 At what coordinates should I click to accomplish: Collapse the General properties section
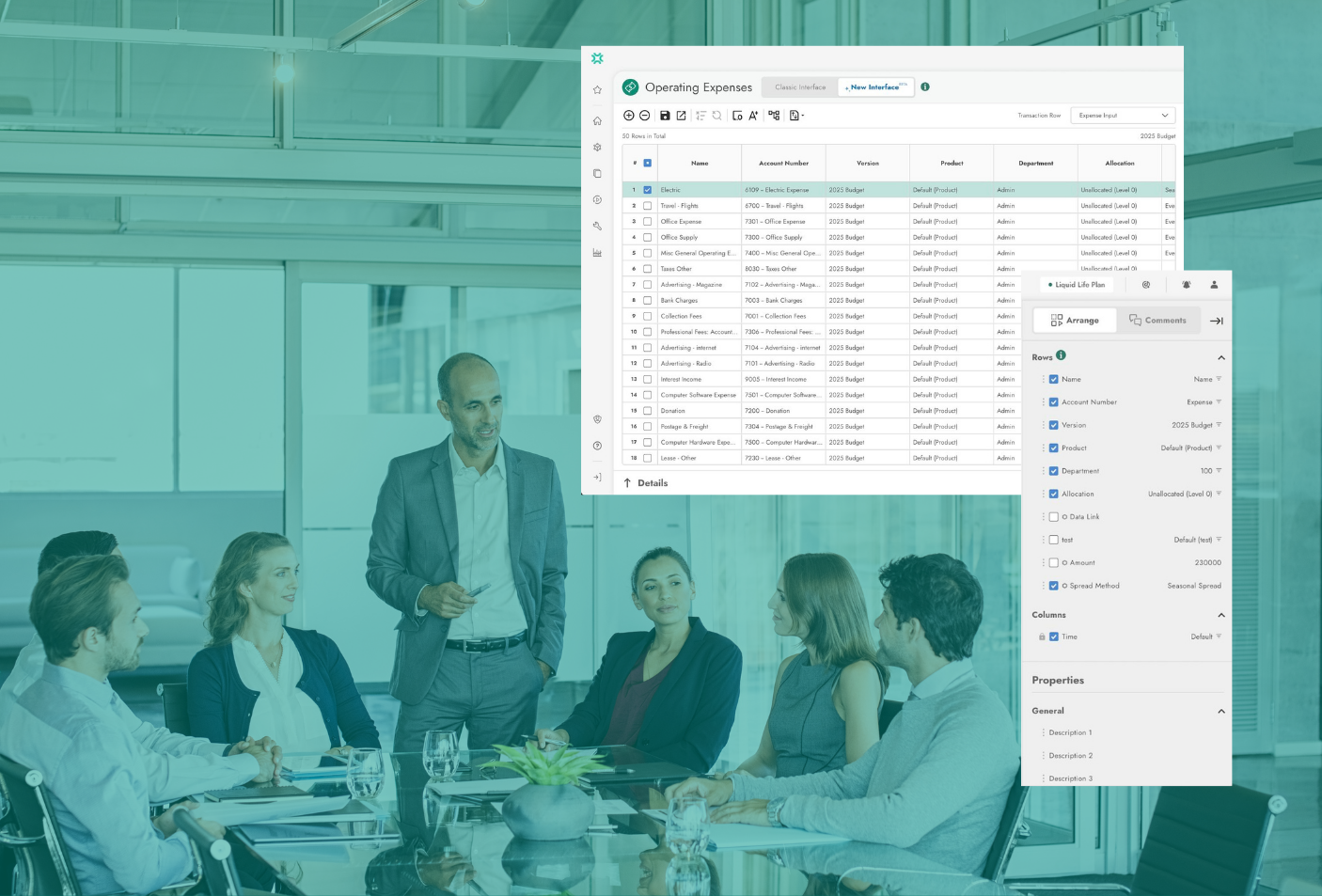pos(1220,710)
